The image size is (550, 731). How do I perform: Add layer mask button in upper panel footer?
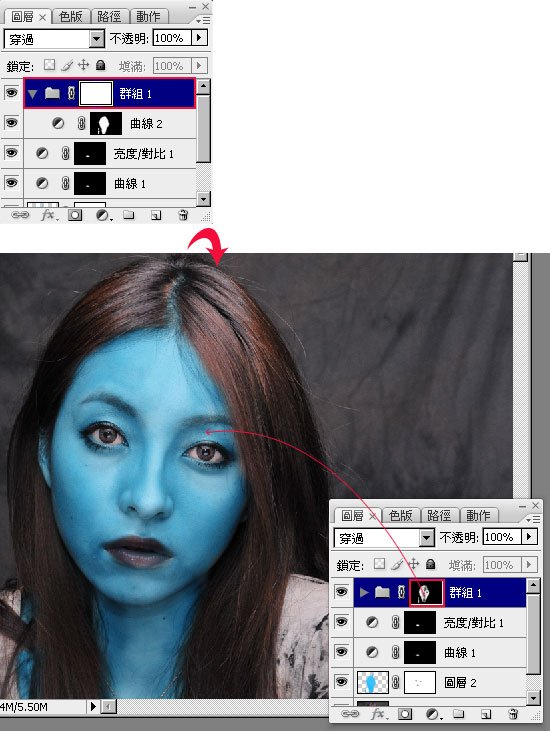click(75, 215)
